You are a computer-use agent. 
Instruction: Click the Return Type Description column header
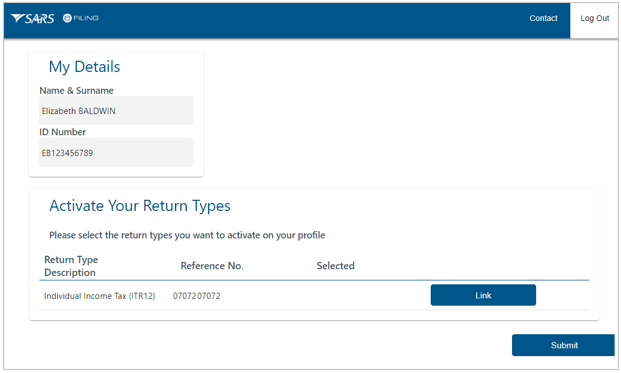point(71,266)
